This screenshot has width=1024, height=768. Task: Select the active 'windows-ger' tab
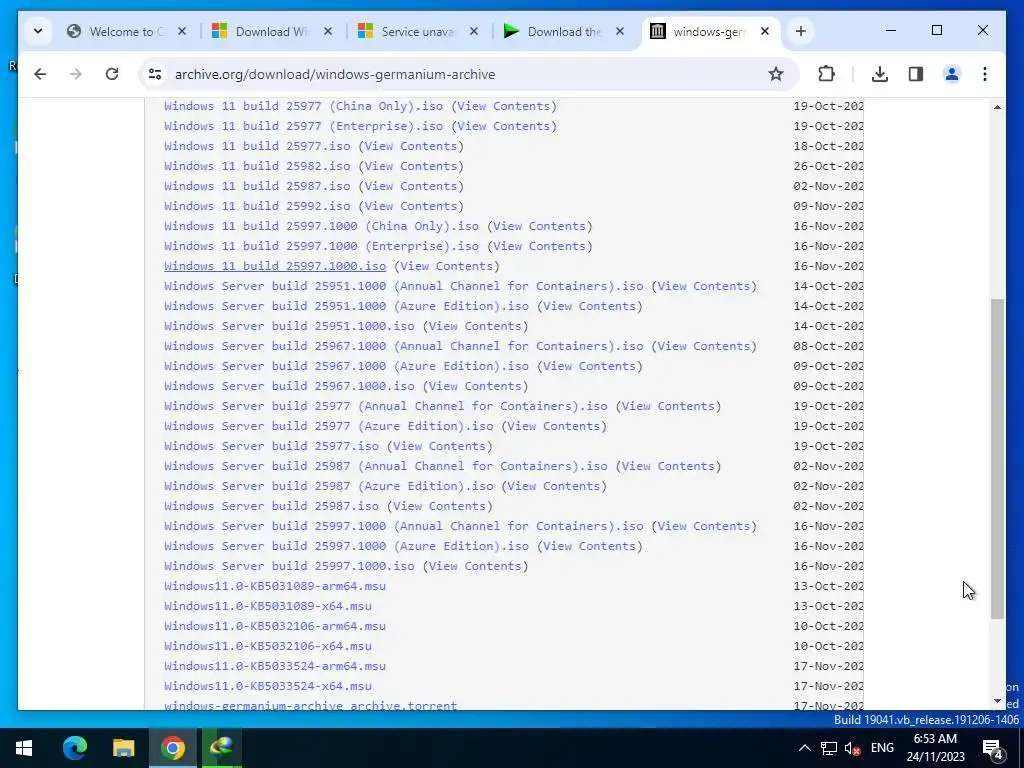pyautogui.click(x=709, y=31)
